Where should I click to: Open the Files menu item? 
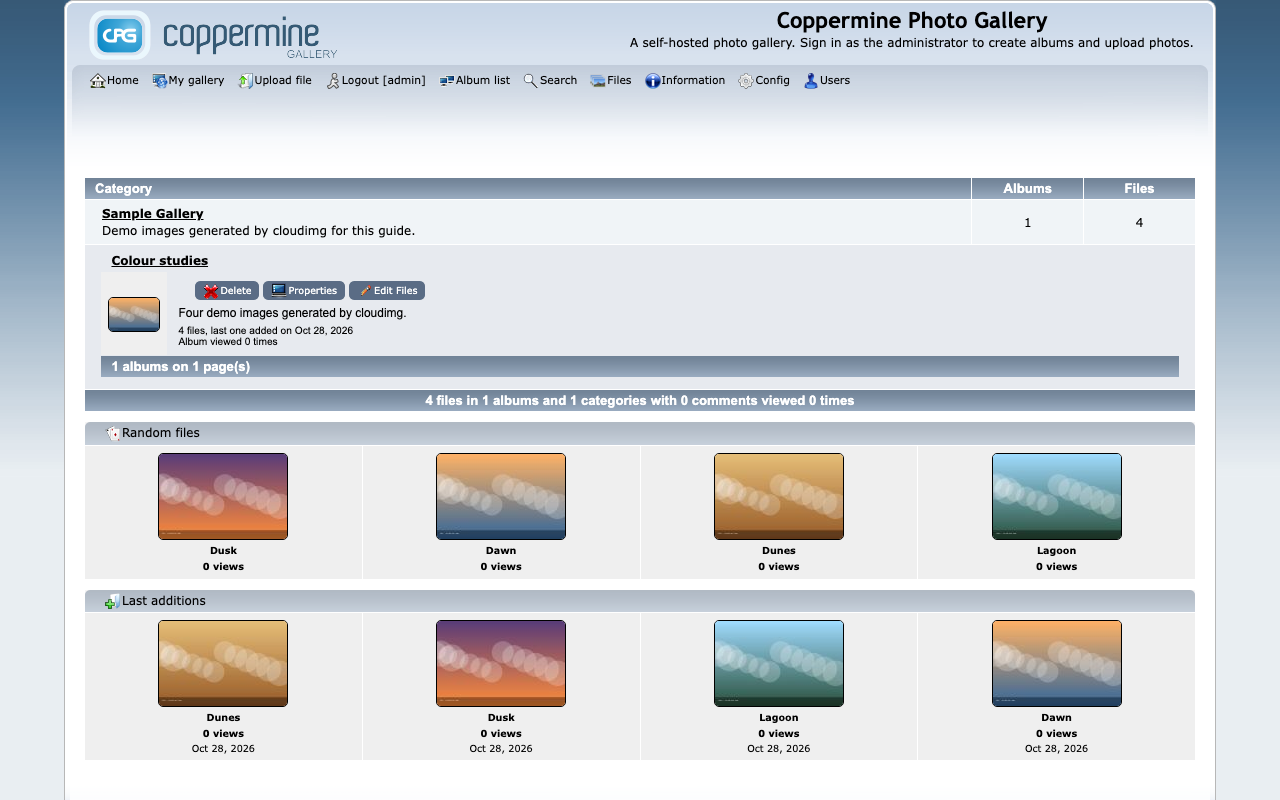tap(611, 80)
